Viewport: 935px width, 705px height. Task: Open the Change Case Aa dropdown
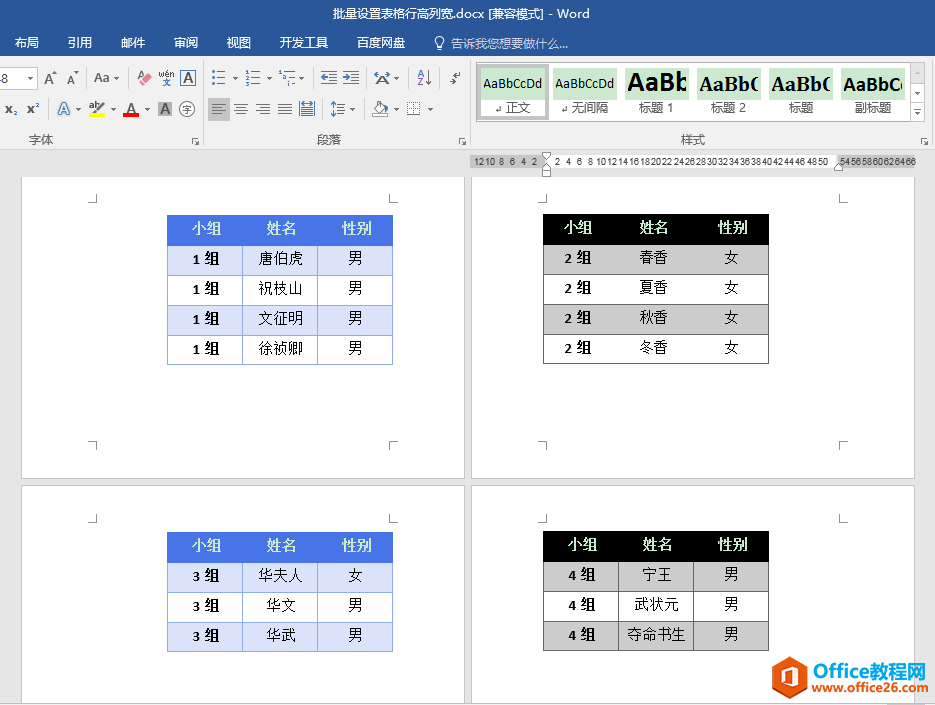(106, 78)
